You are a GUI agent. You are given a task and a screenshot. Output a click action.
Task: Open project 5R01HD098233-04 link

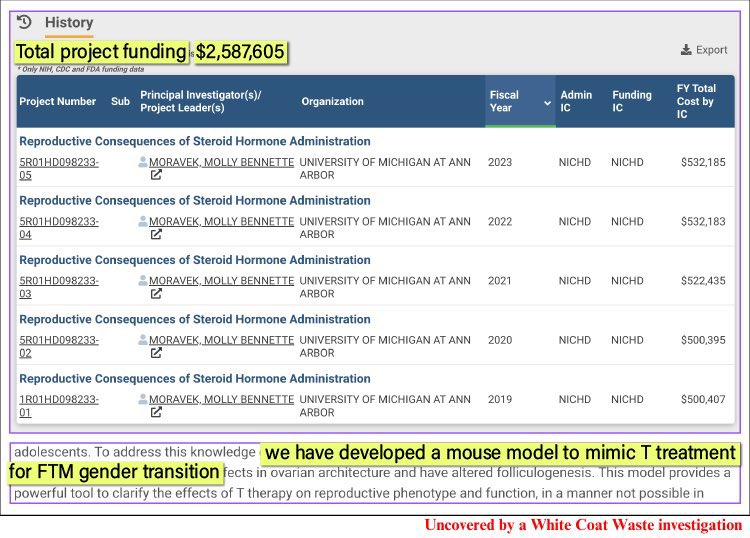point(59,228)
